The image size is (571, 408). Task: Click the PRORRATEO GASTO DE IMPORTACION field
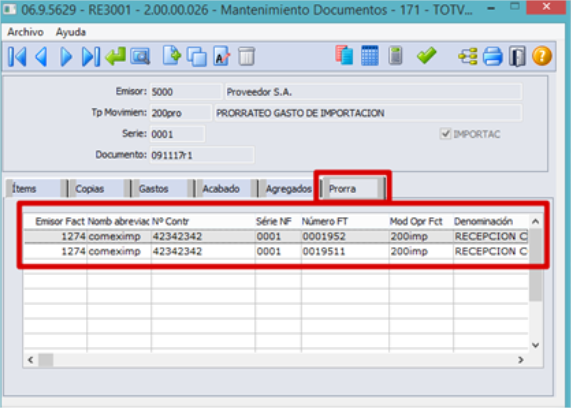(x=368, y=113)
